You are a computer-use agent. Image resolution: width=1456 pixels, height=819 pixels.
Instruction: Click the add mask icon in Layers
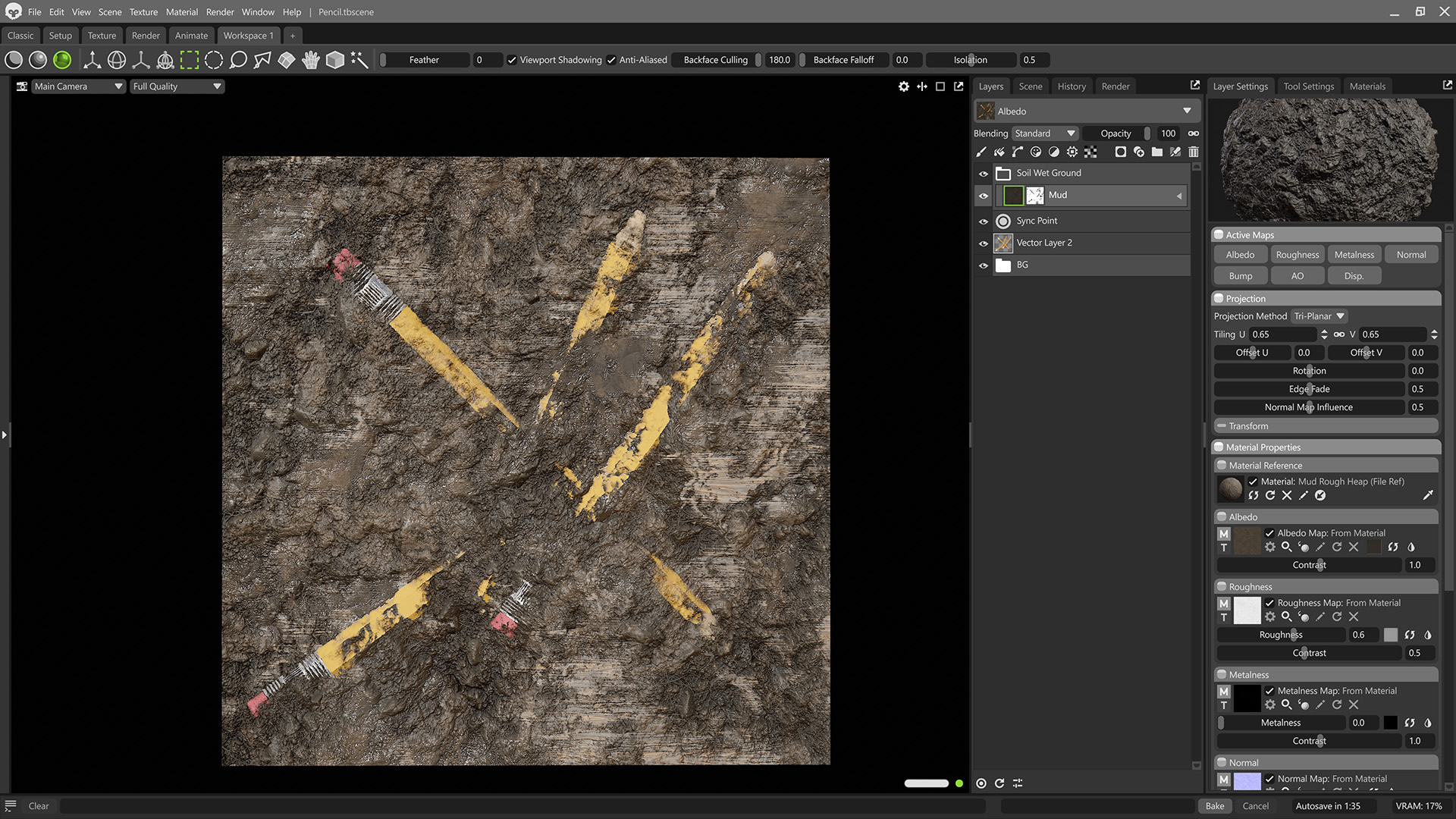(1121, 152)
